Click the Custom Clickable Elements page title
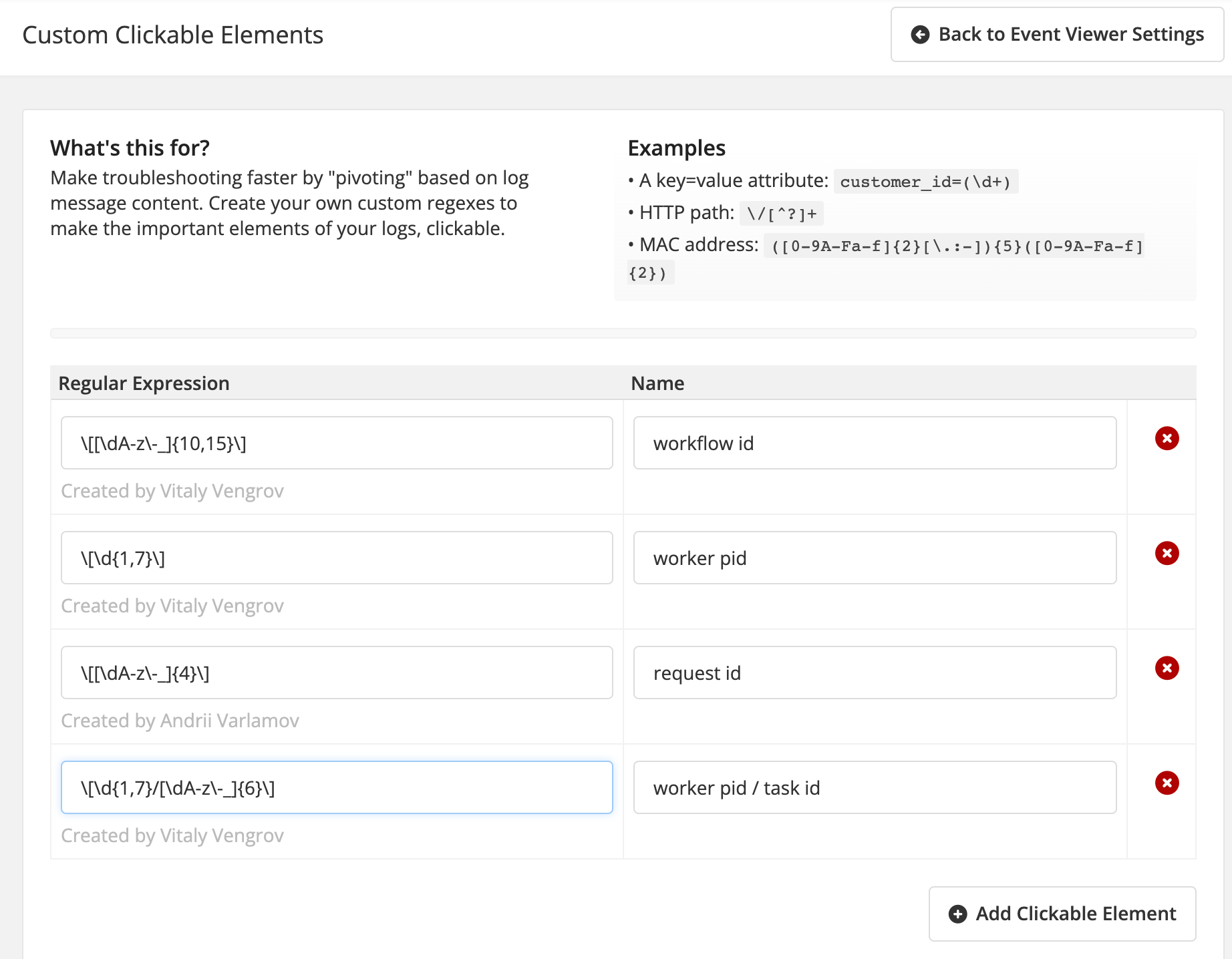1232x959 pixels. point(173,35)
